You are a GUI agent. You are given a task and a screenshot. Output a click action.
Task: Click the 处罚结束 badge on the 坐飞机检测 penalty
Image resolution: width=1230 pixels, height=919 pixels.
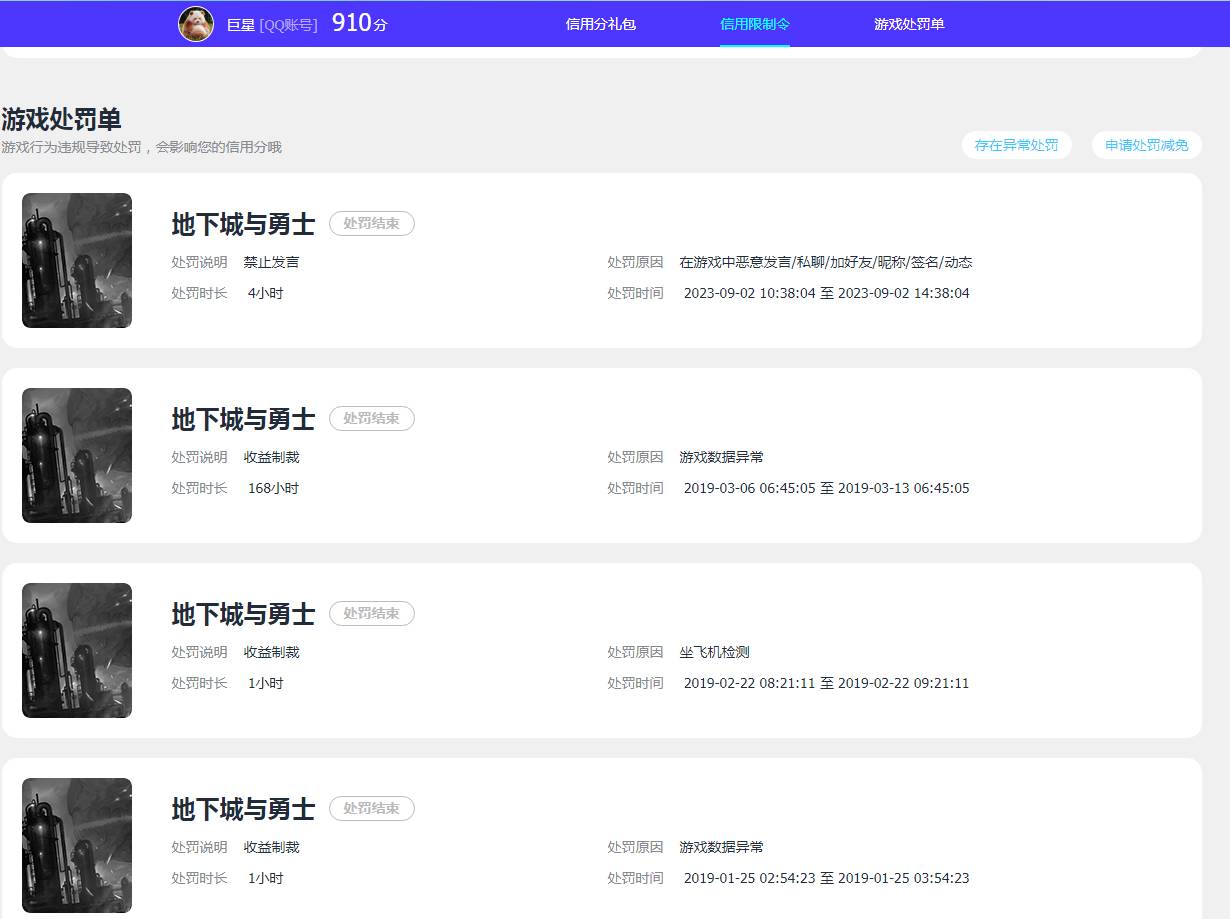point(371,614)
